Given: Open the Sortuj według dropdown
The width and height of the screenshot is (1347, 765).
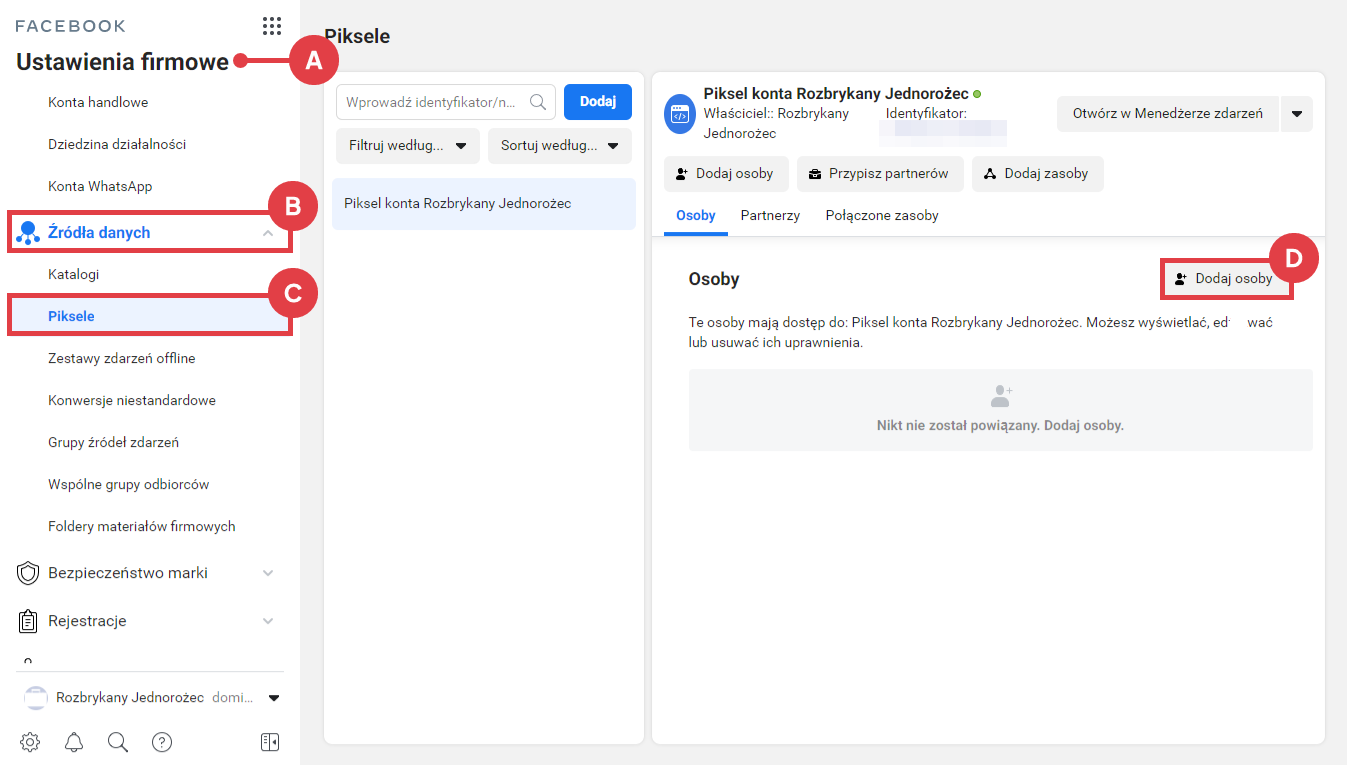Looking at the screenshot, I should (x=560, y=146).
